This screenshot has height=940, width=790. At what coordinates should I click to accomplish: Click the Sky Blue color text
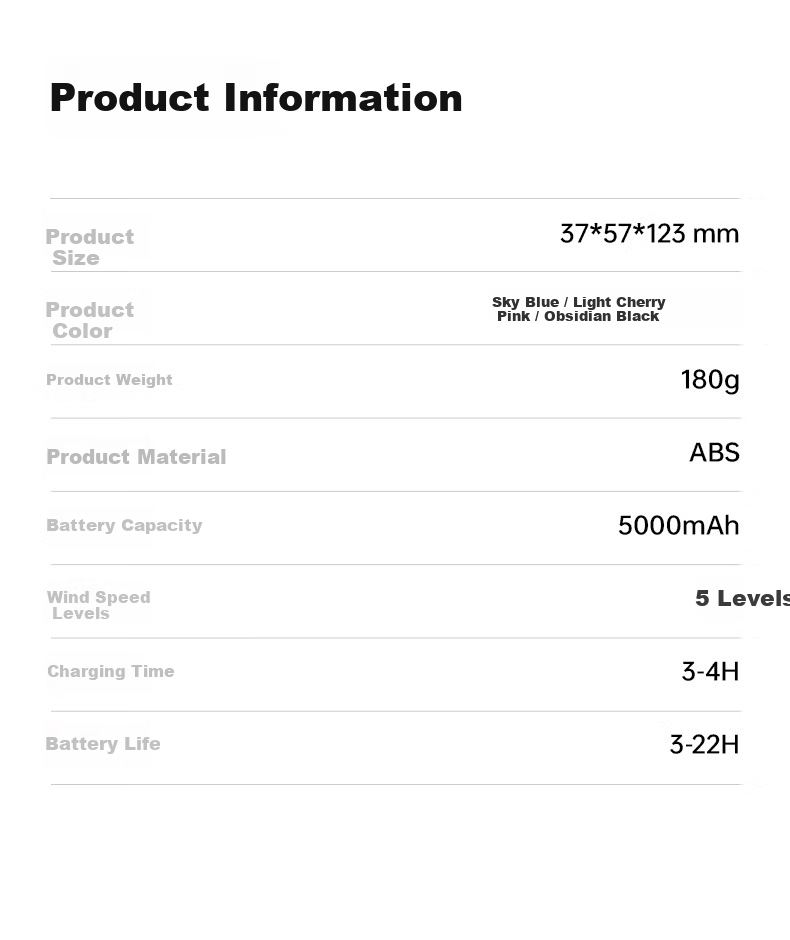click(x=525, y=302)
